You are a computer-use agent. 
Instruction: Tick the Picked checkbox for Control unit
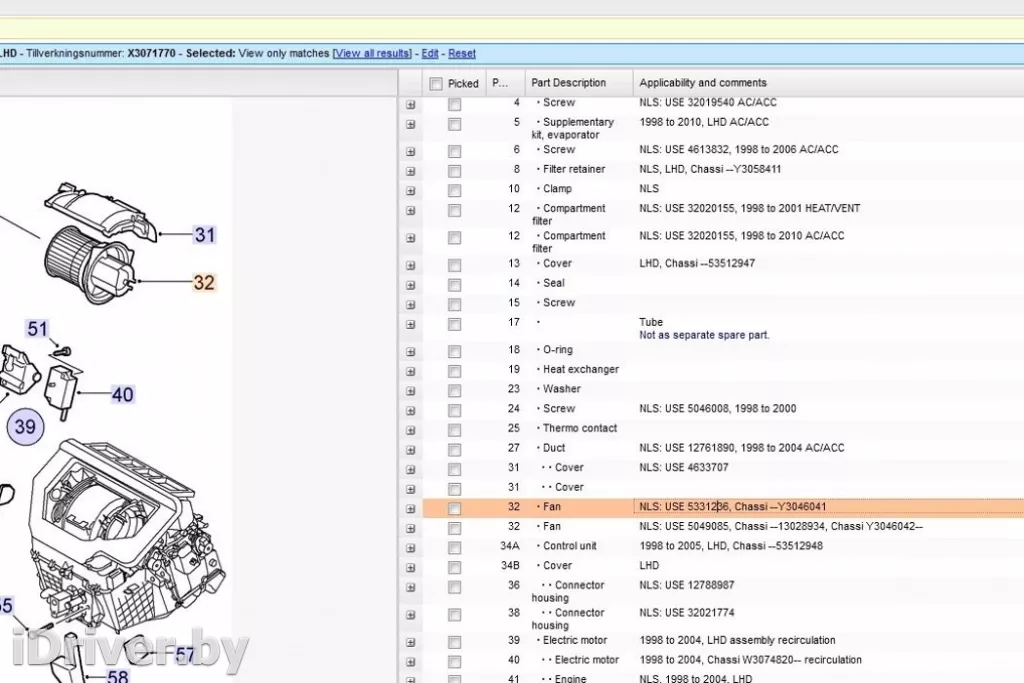point(455,547)
